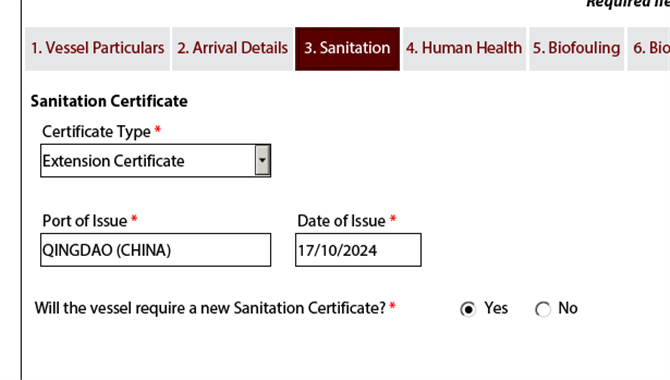The width and height of the screenshot is (670, 380).
Task: Click the Required fields note at top
Action: tap(628, 4)
